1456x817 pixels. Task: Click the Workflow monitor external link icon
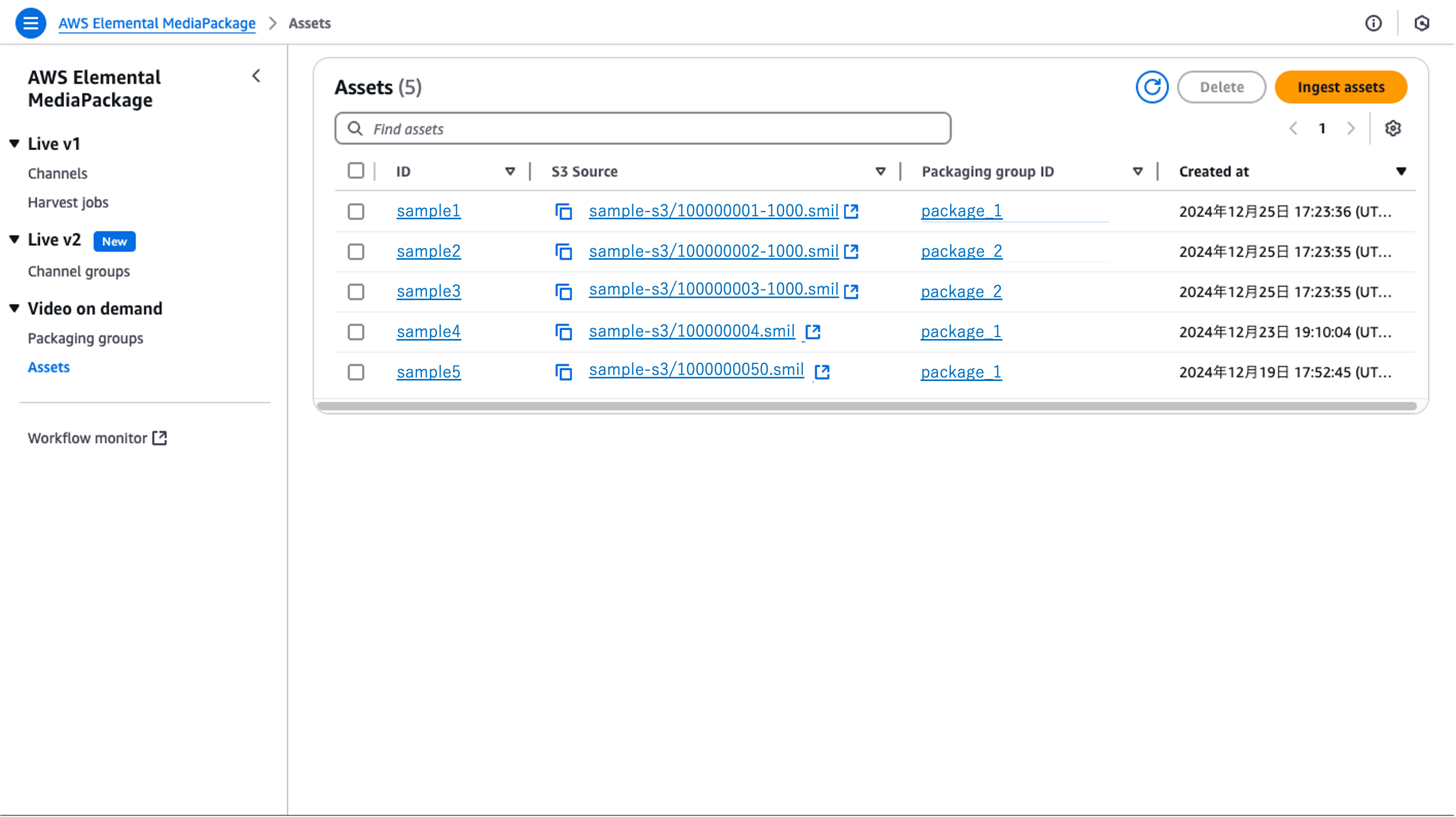point(160,438)
